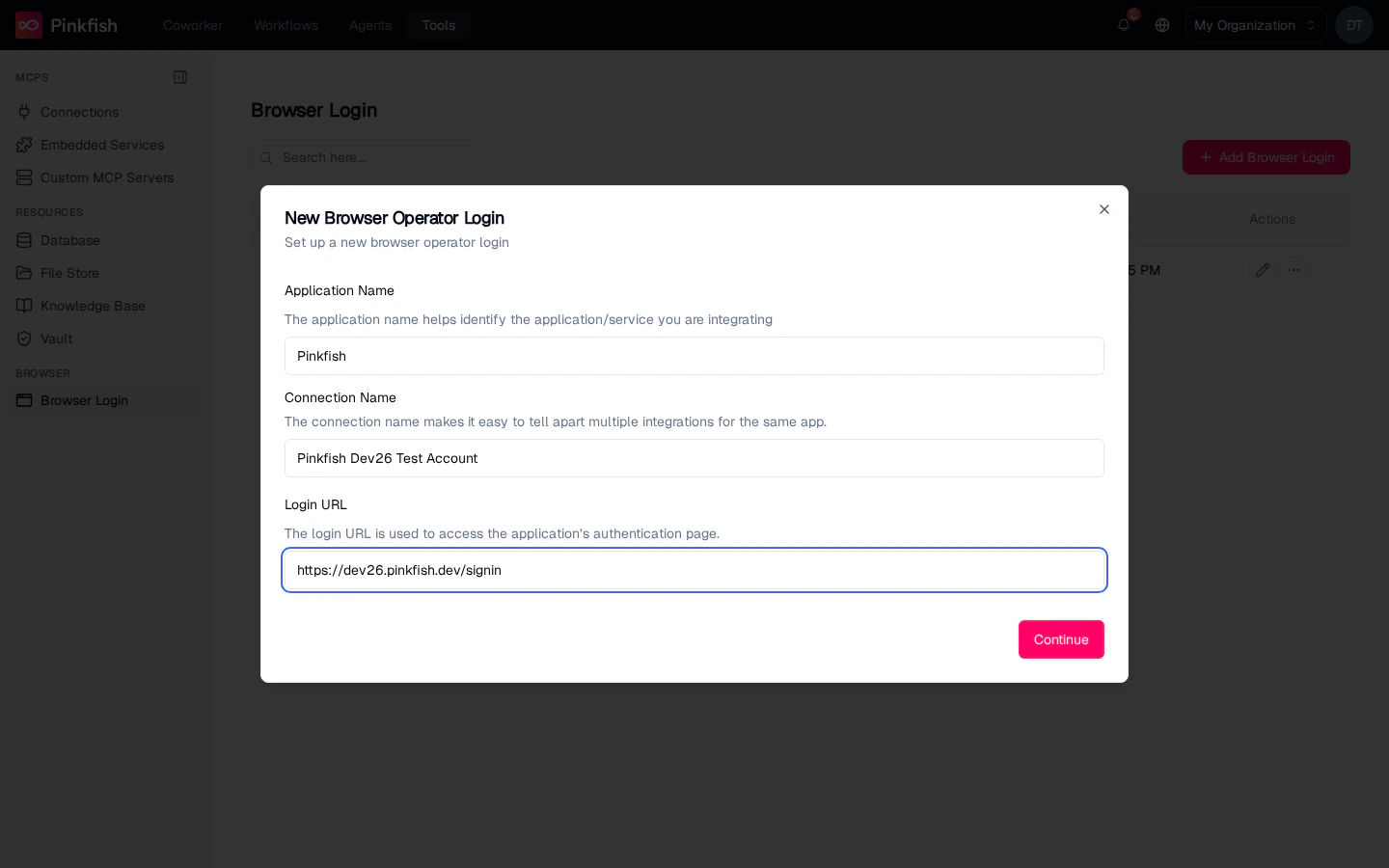Click the Continue button in the dialog
1389x868 pixels.
point(1061,639)
